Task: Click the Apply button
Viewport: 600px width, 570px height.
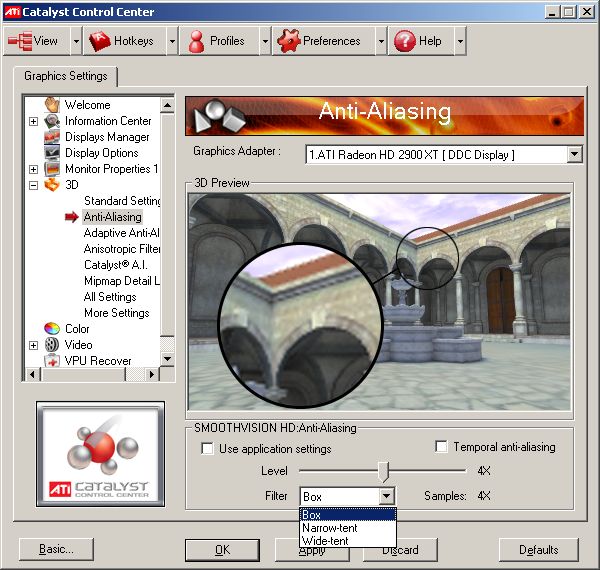Action: 312,551
